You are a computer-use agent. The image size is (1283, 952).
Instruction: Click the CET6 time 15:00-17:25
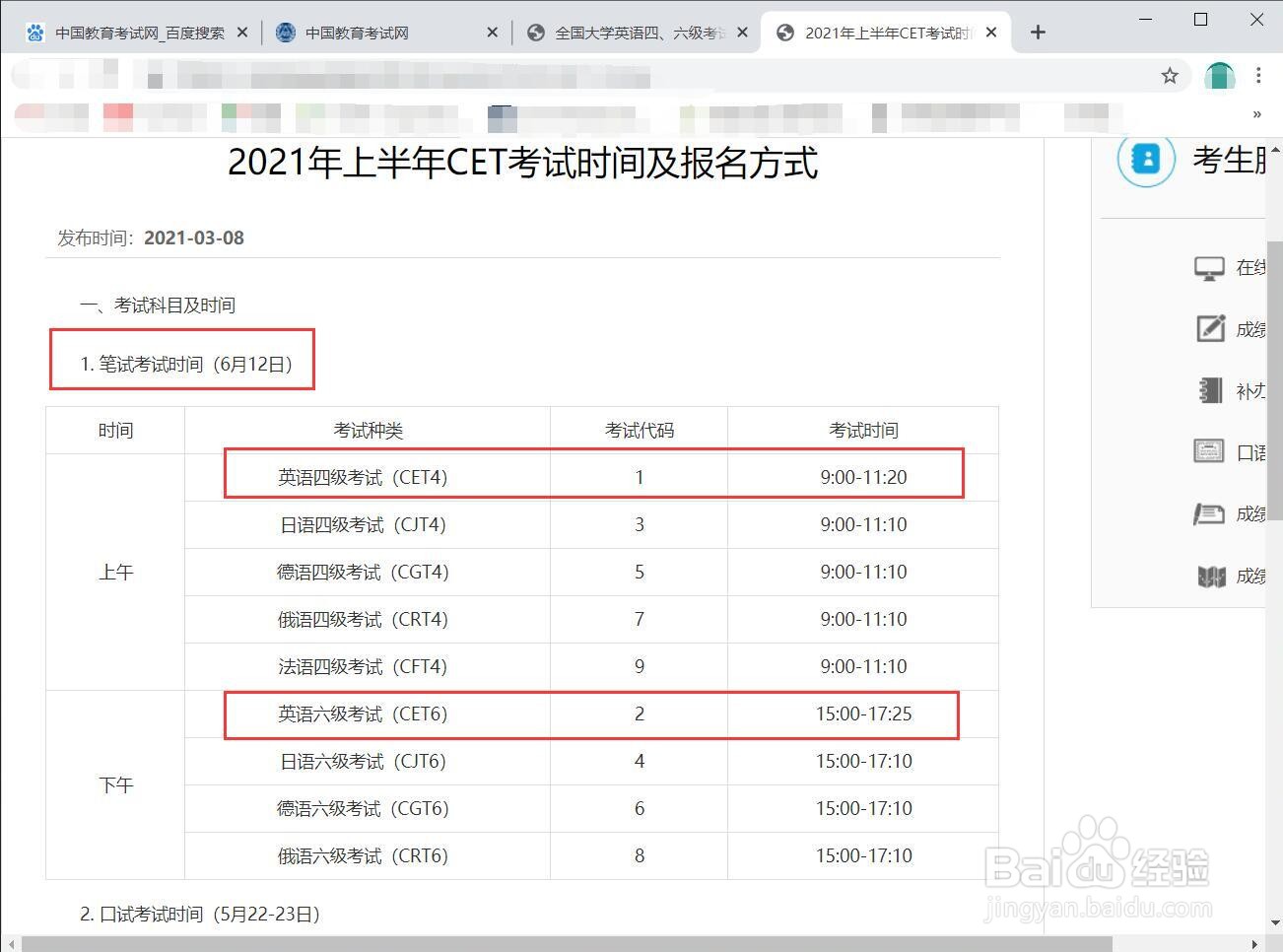tap(863, 714)
